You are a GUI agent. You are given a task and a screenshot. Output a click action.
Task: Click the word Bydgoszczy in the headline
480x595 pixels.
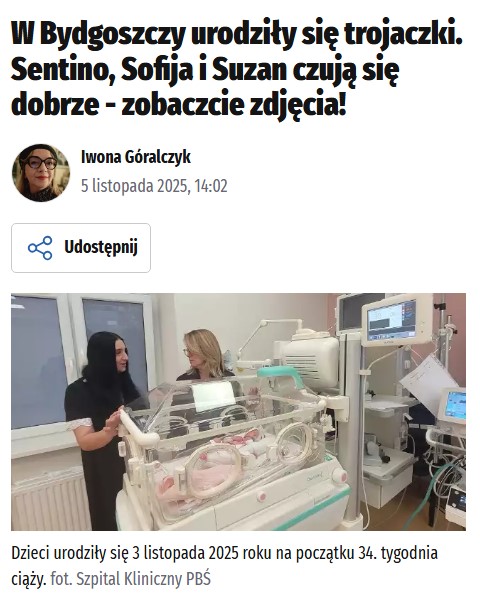tap(113, 34)
